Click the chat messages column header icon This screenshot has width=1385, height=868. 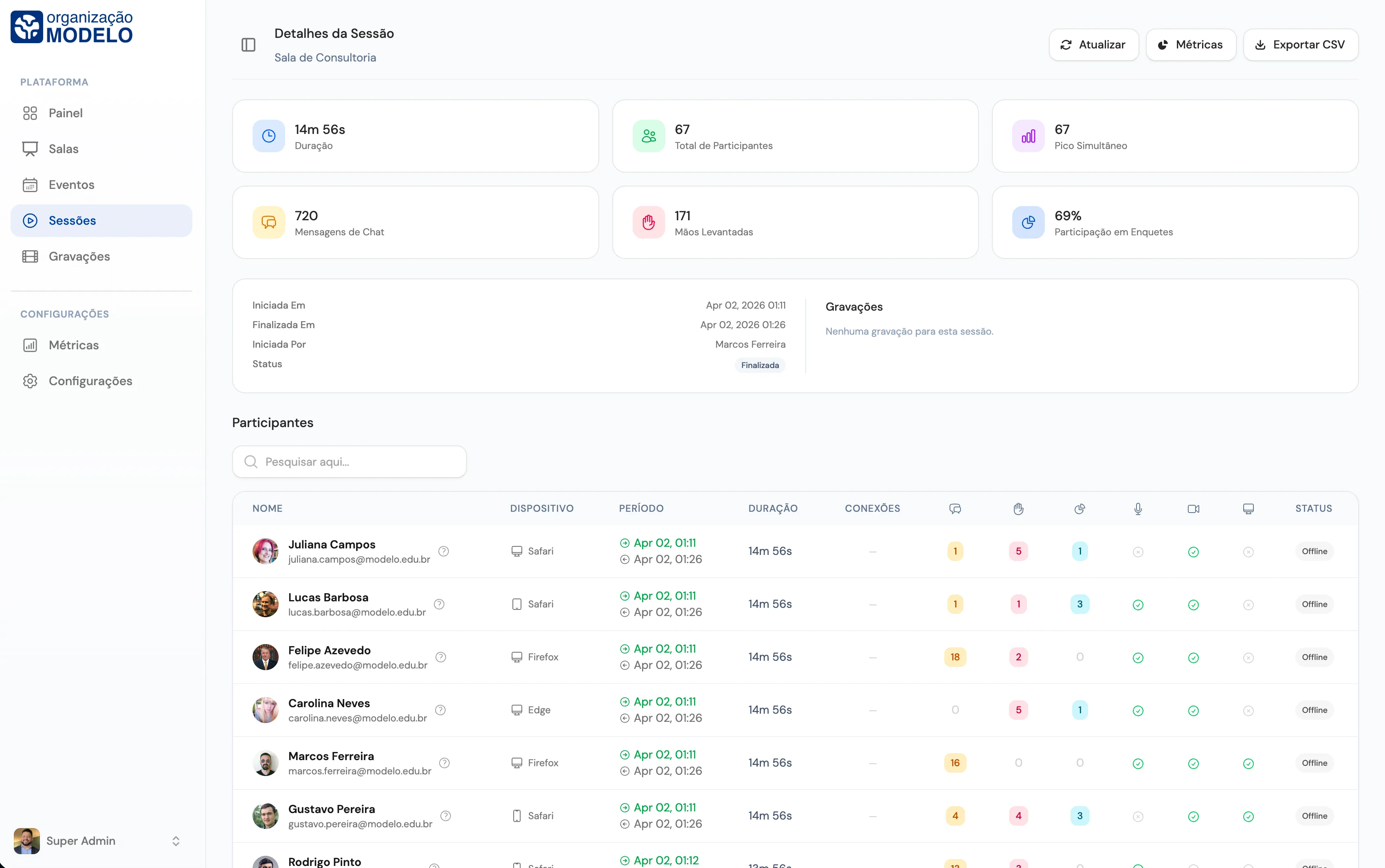pyautogui.click(x=955, y=509)
